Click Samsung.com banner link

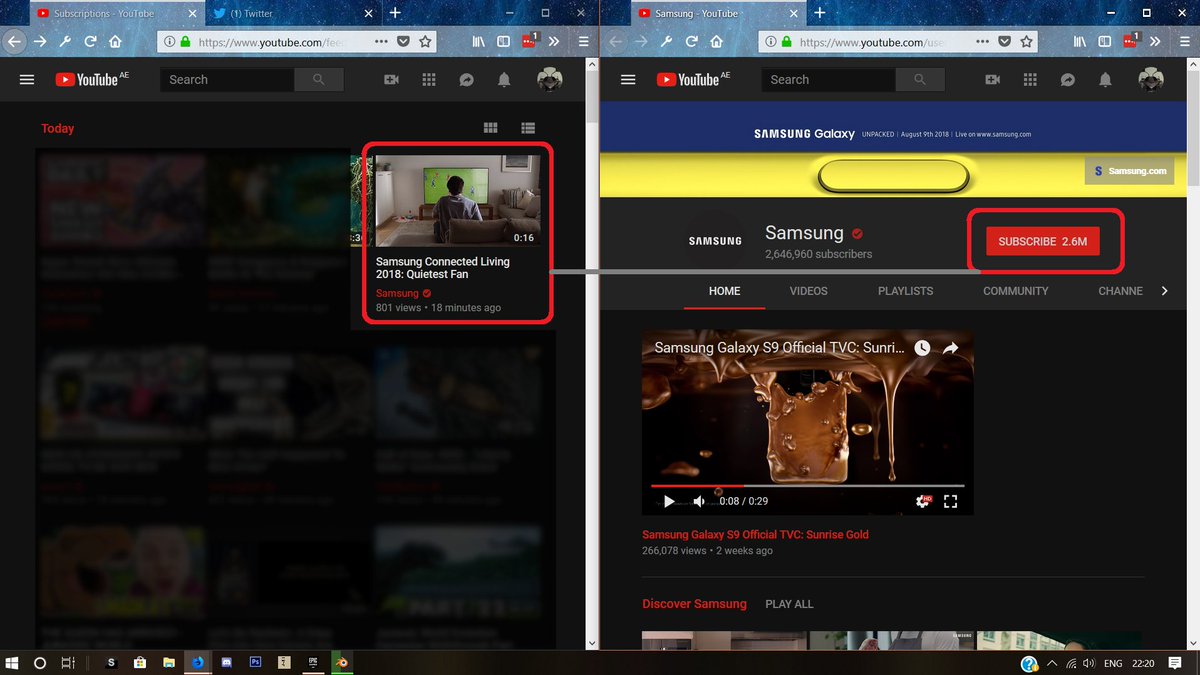[x=1129, y=171]
